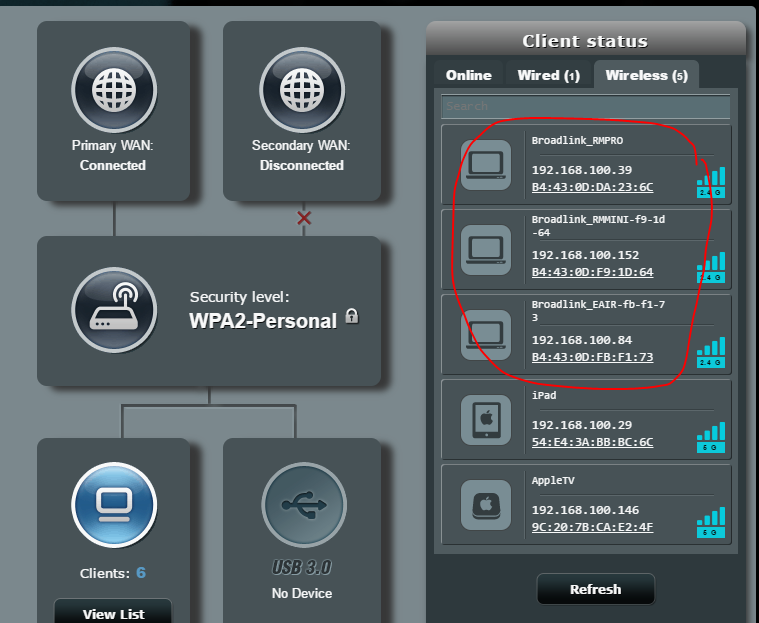
Task: Click the USB 3.0 device icon
Action: [304, 505]
